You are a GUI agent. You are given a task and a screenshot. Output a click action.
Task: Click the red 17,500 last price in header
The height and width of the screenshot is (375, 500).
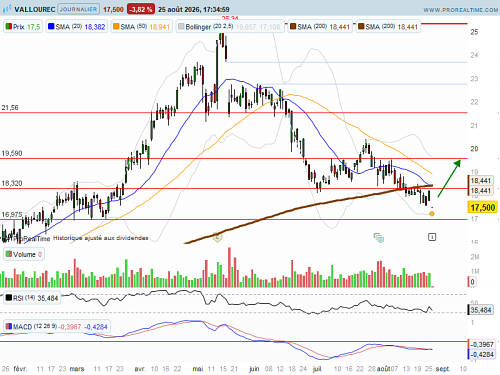[113, 9]
